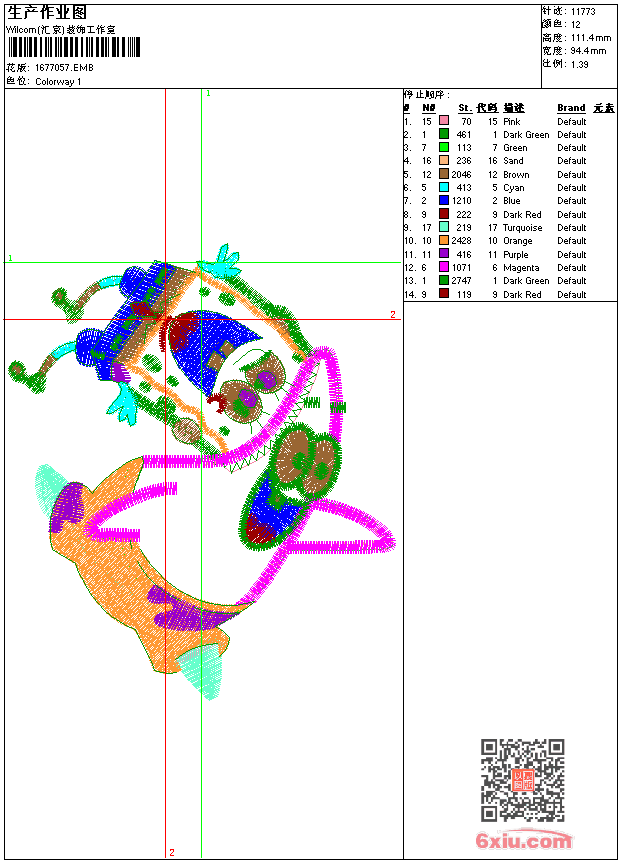
Task: Select the Dark Red swatch with 119 stitches
Action: click(444, 294)
